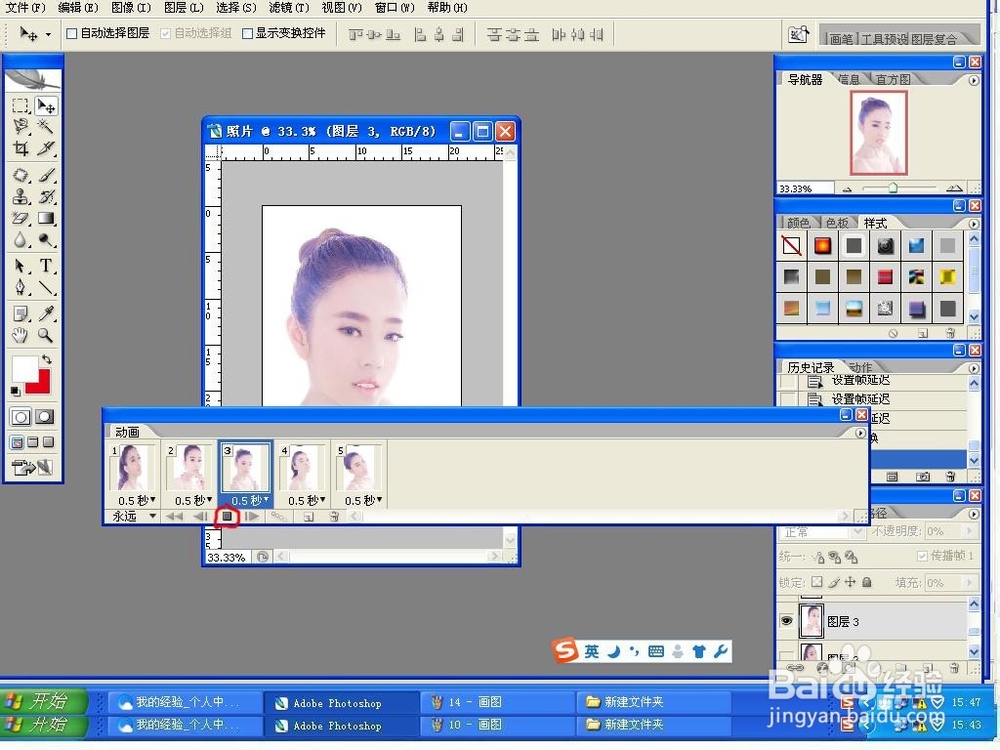Select the Pen tool

click(20, 288)
